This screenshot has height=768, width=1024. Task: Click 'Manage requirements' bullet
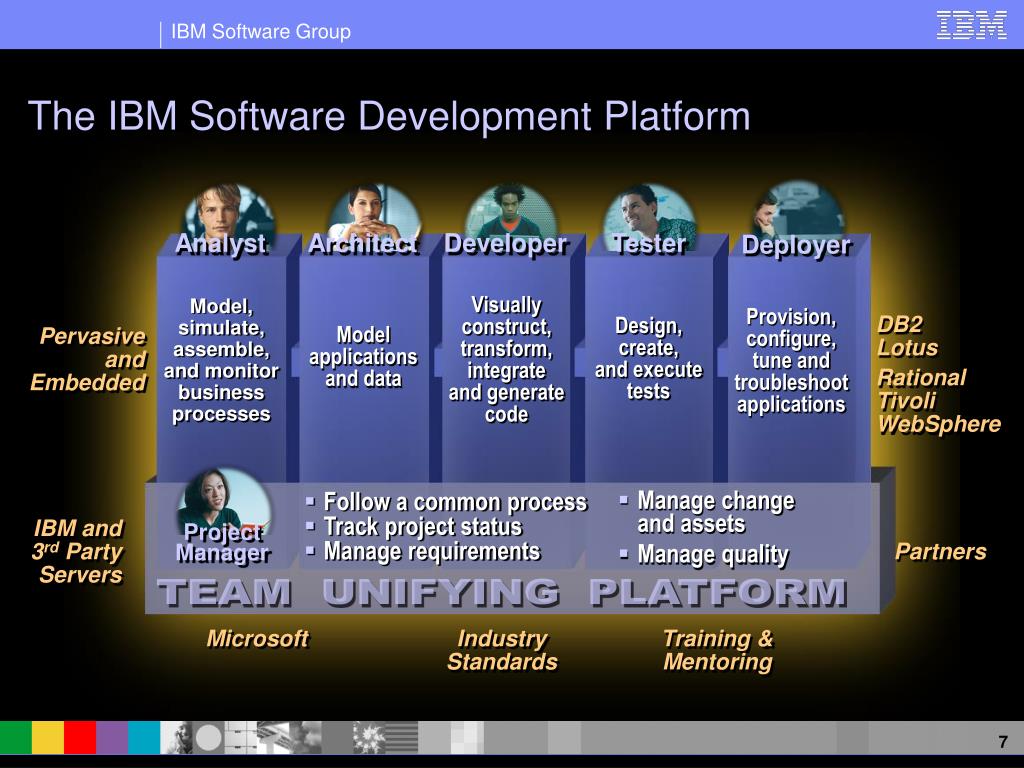[432, 552]
